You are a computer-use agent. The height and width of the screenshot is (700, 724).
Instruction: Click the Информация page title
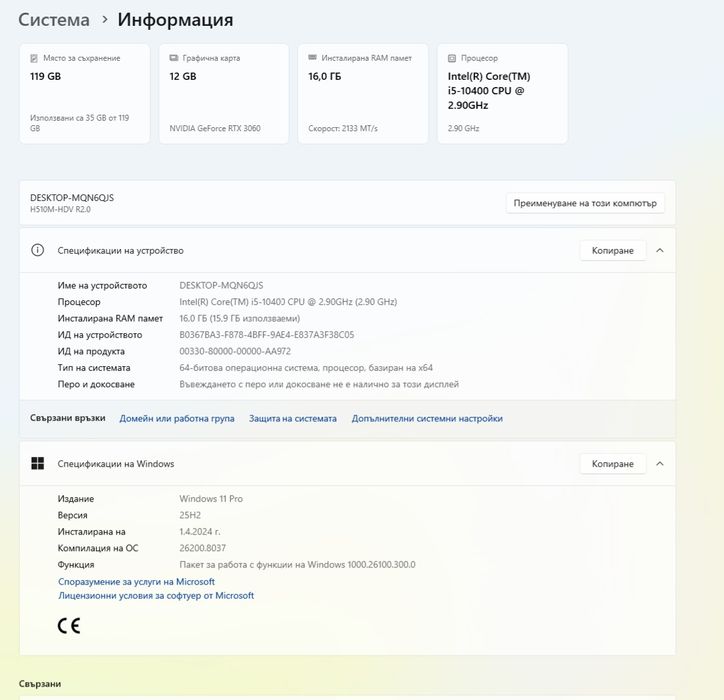point(175,20)
